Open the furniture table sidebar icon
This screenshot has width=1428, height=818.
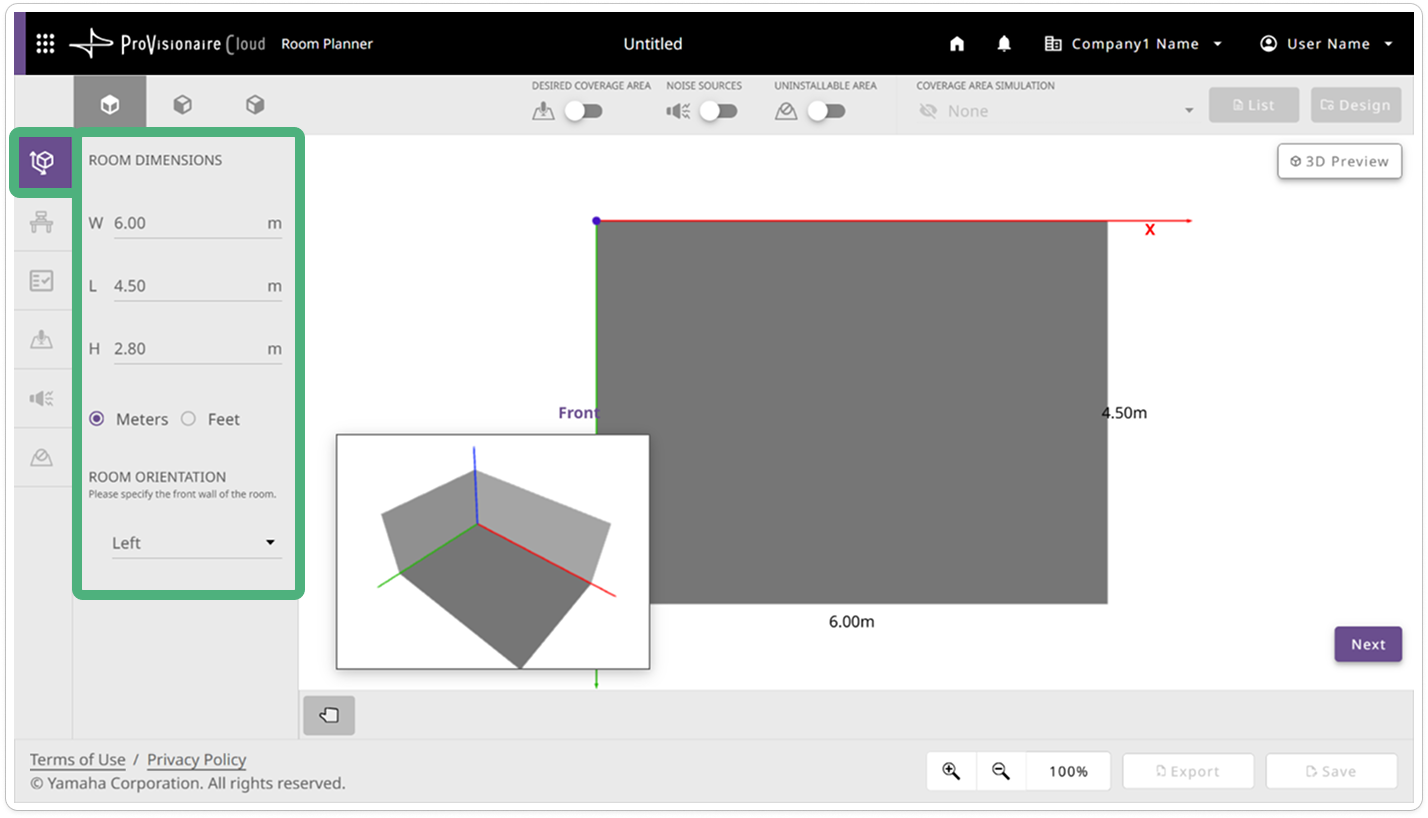coord(41,222)
